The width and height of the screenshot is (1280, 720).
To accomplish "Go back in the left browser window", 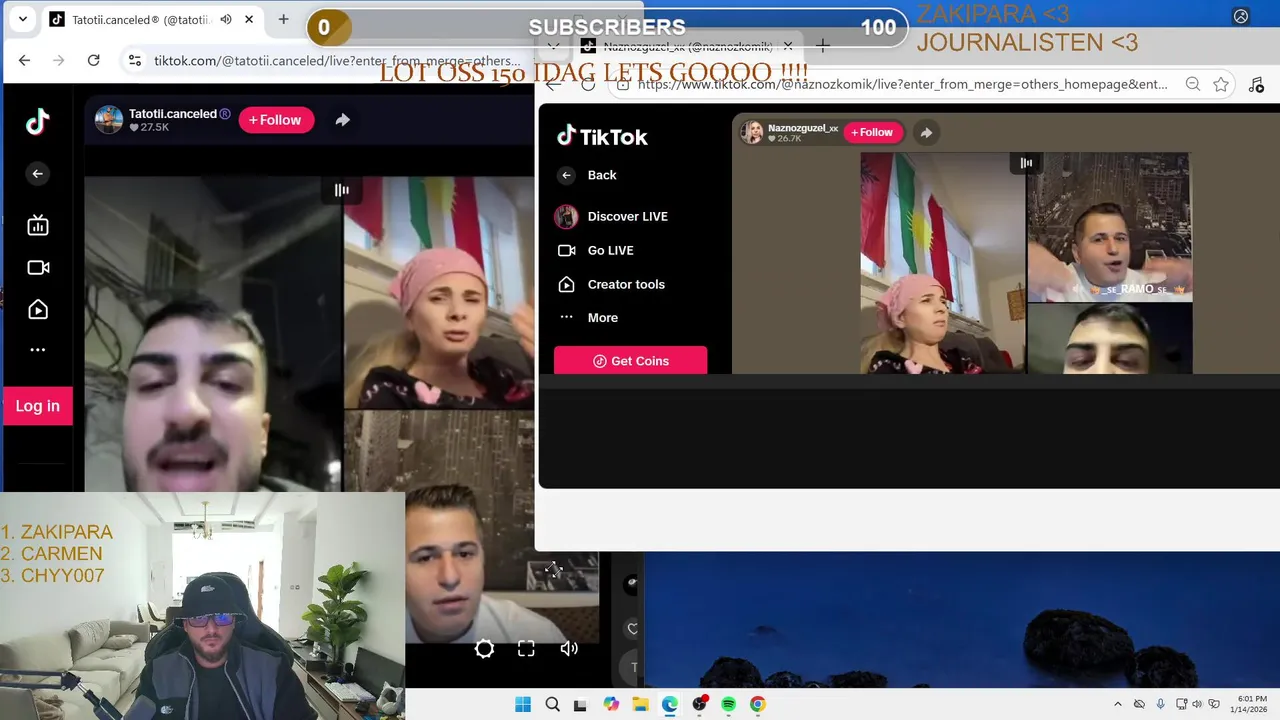I will [x=24, y=60].
